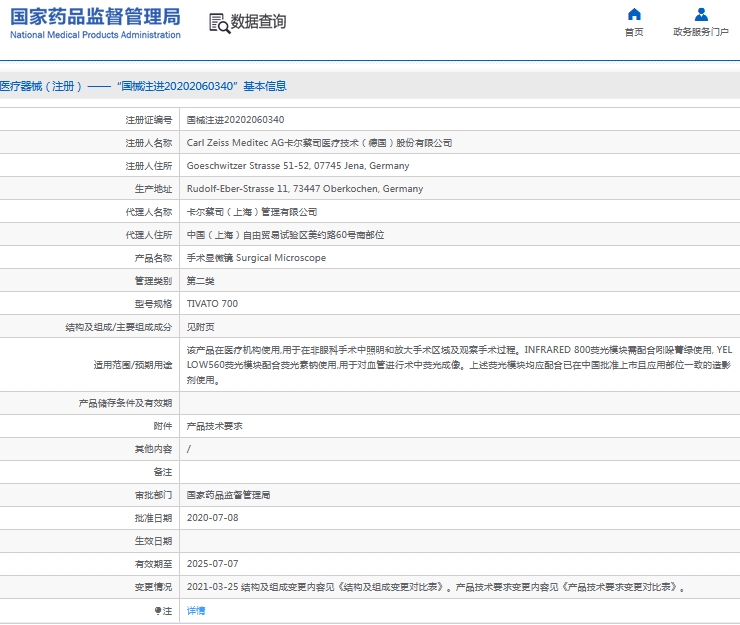Click the 变更情况 field label
Viewport: 740px width, 625px height.
point(153,587)
